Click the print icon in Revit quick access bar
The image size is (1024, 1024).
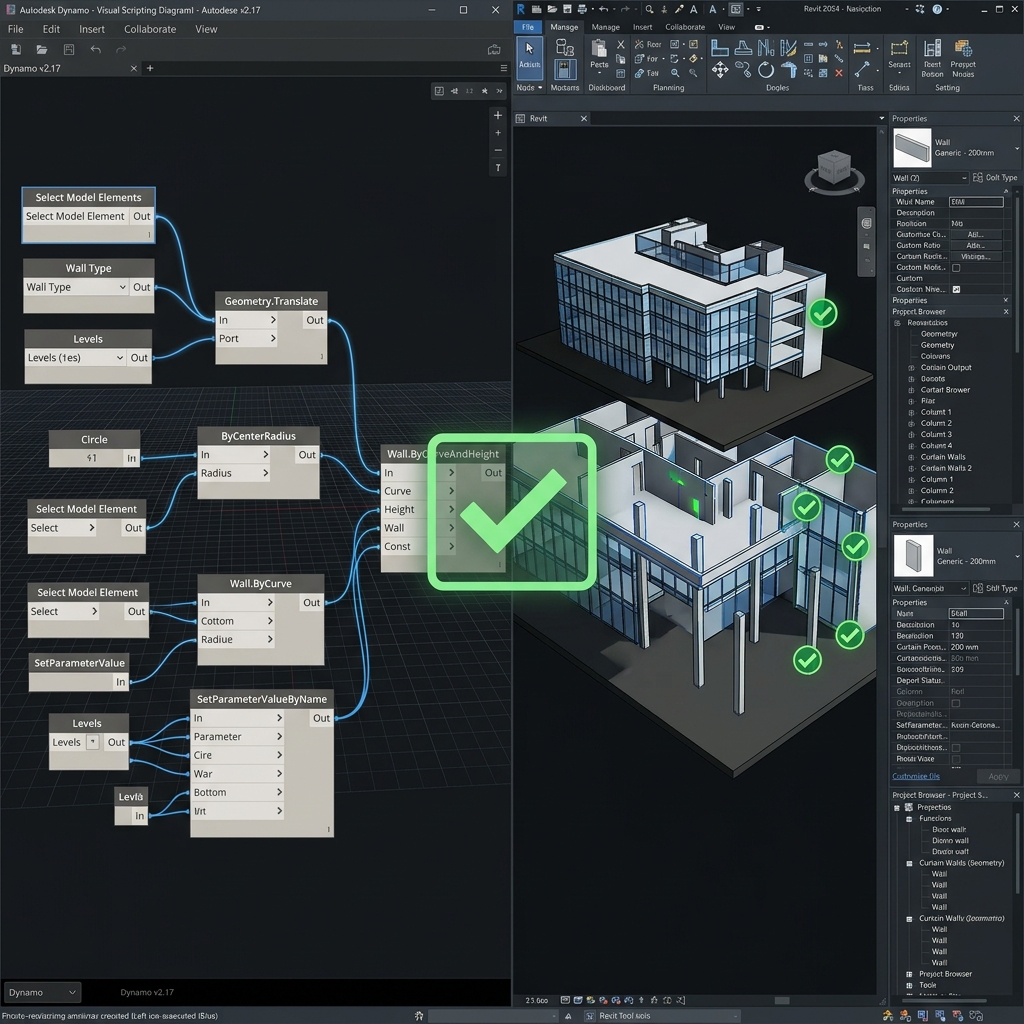582,9
